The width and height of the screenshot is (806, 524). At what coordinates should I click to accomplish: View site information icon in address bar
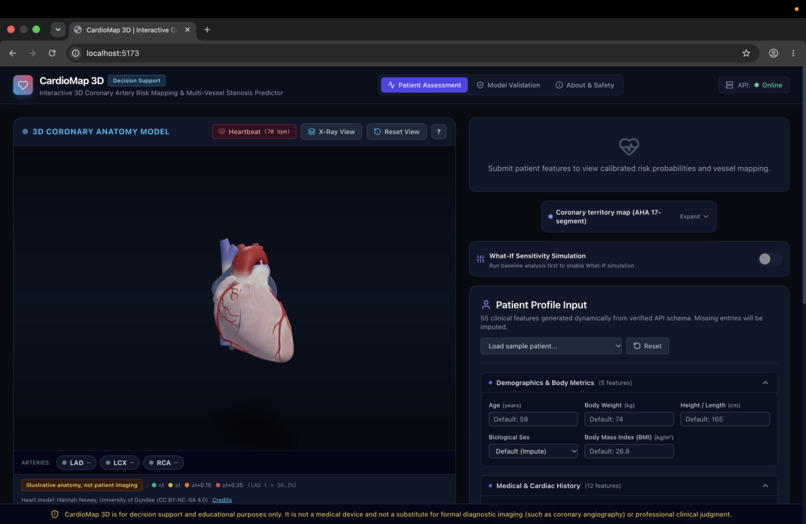(x=76, y=53)
